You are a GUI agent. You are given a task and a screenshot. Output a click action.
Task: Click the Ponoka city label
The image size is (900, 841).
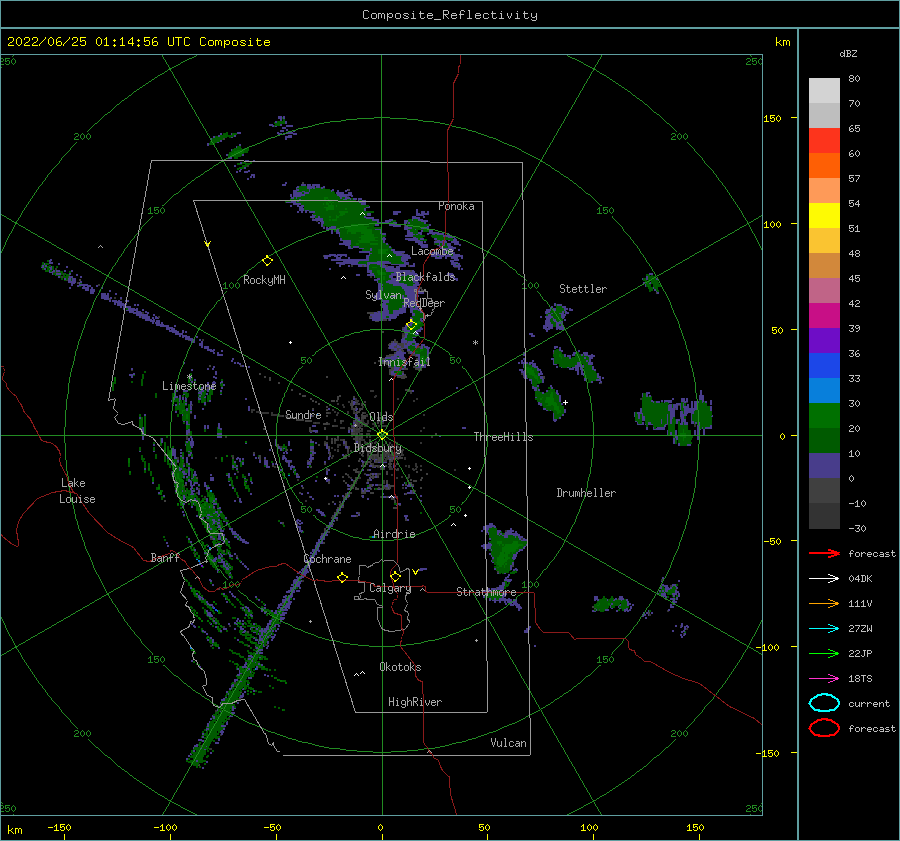(456, 206)
